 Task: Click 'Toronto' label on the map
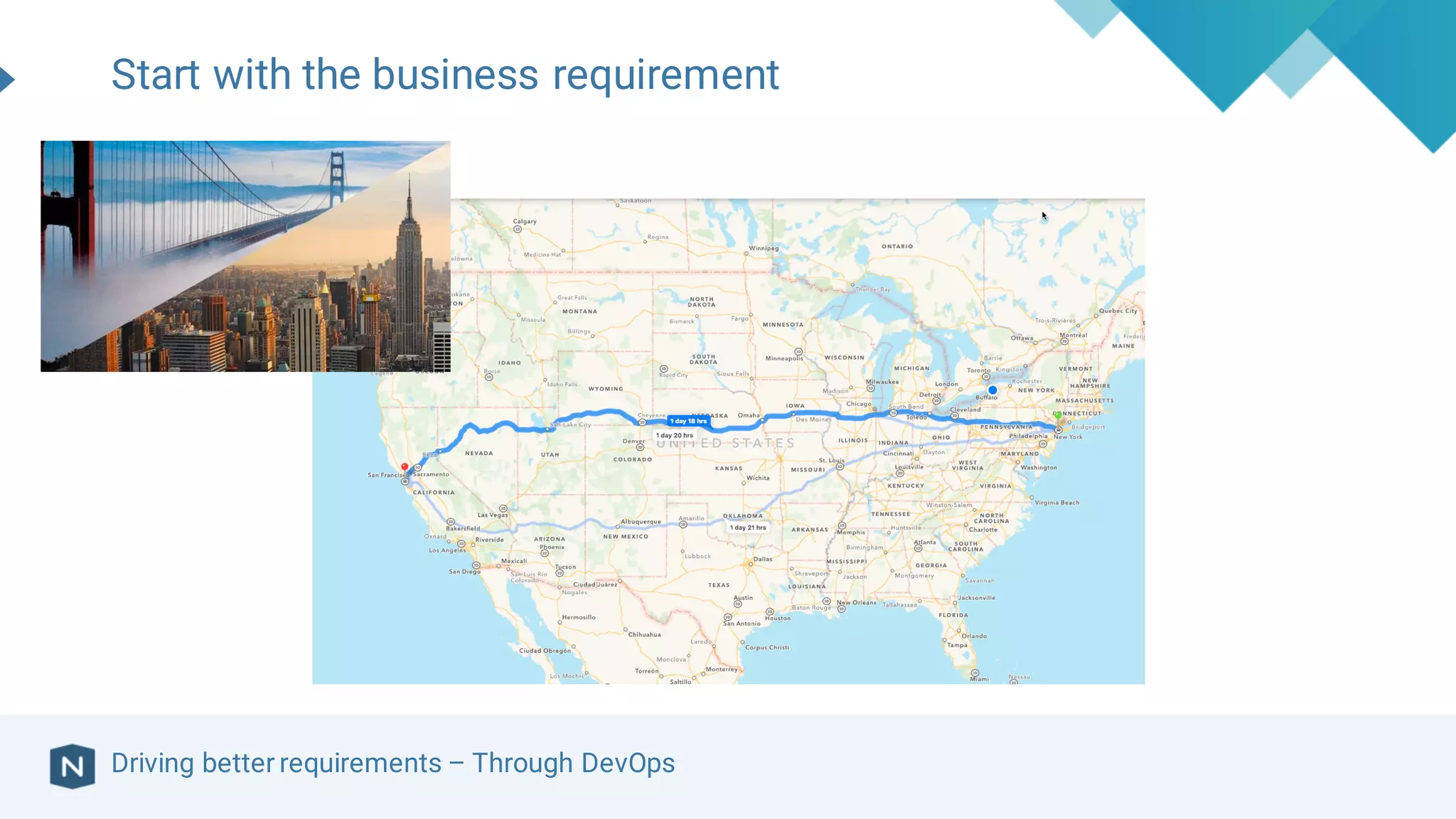pyautogui.click(x=978, y=370)
